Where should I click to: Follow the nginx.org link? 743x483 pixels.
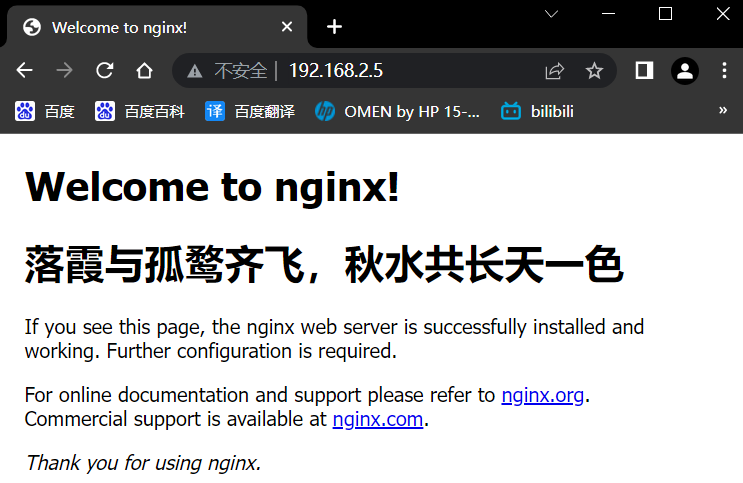pyautogui.click(x=543, y=395)
